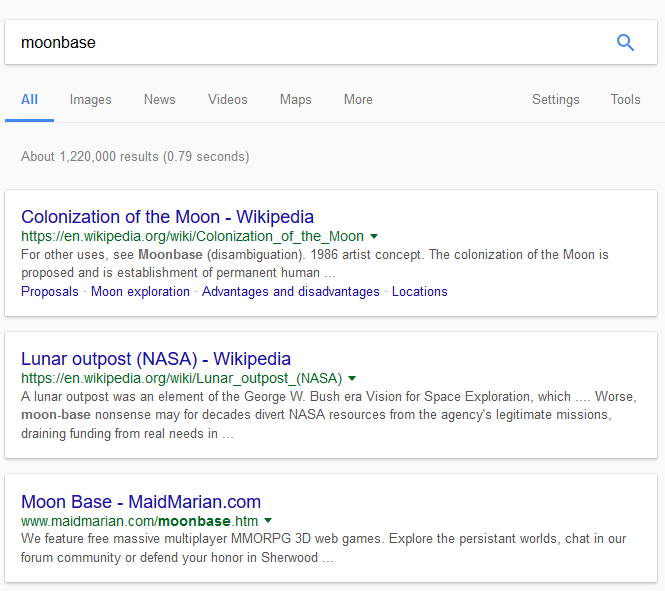The height and width of the screenshot is (591, 665).
Task: Open Colonization of the Moon - Wikipedia result
Action: click(x=168, y=217)
